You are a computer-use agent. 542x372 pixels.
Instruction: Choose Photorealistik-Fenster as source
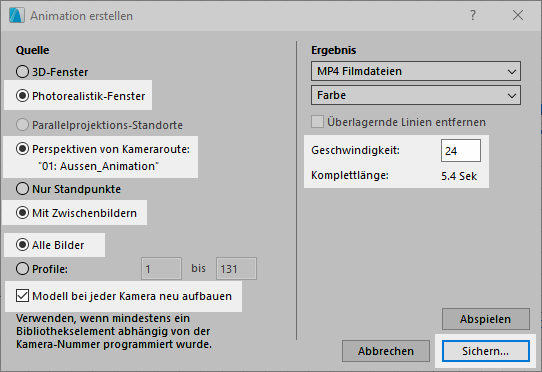[x=22, y=96]
